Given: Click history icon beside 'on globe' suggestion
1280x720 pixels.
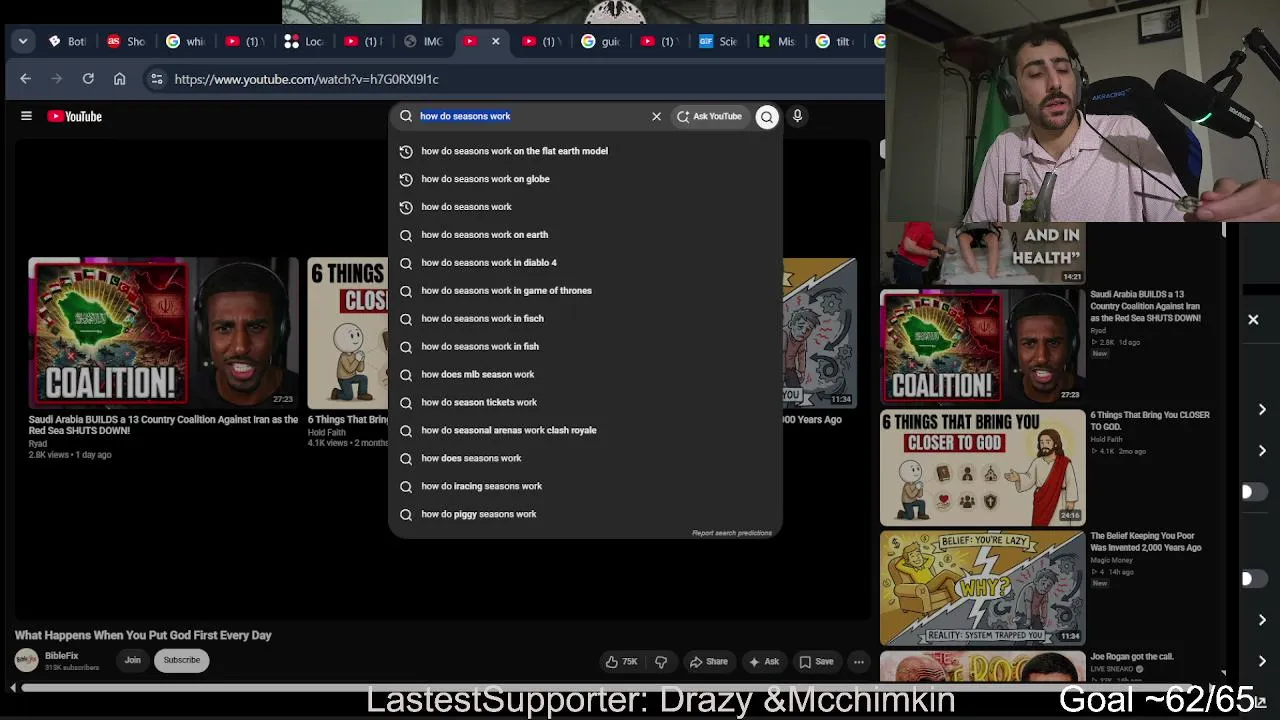Looking at the screenshot, I should coord(405,179).
